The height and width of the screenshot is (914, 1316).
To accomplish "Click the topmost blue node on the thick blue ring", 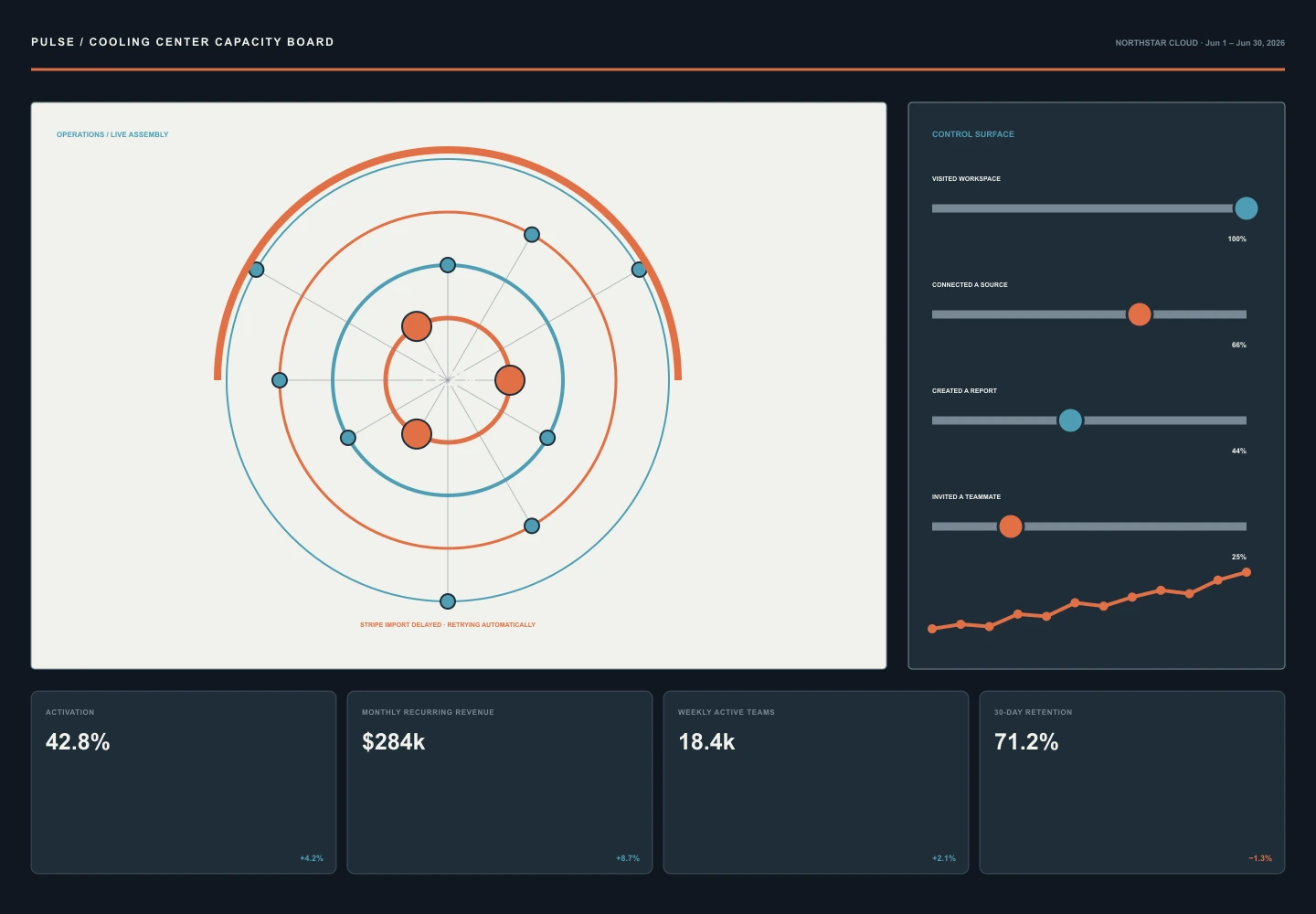I will [x=448, y=265].
